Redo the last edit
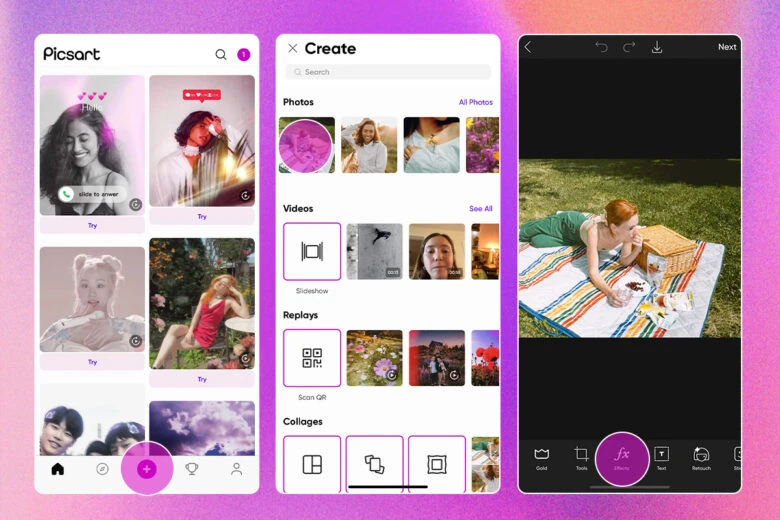This screenshot has width=780, height=520. pos(629,47)
